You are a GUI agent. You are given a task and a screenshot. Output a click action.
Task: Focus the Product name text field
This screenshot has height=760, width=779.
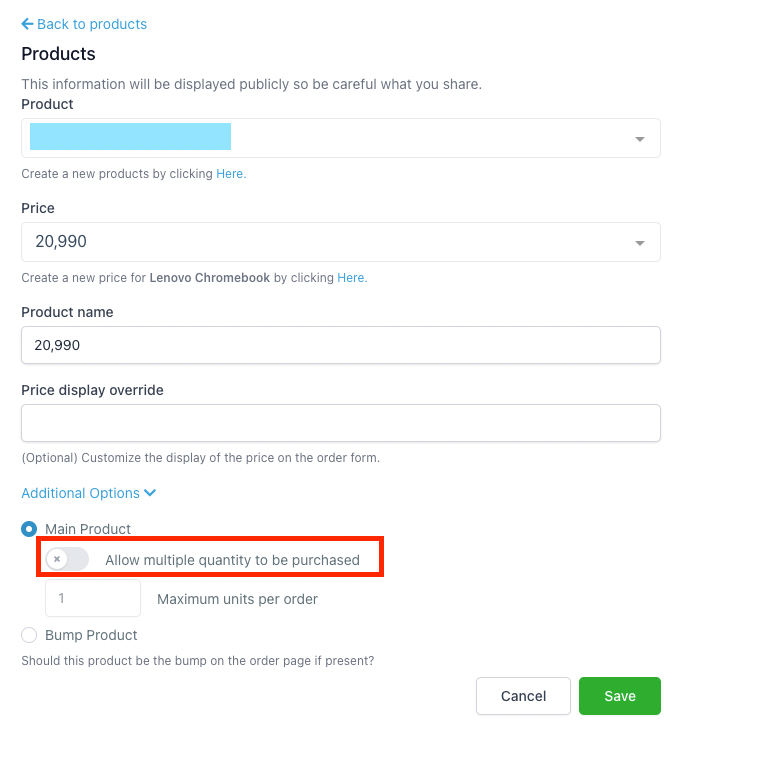[x=340, y=345]
